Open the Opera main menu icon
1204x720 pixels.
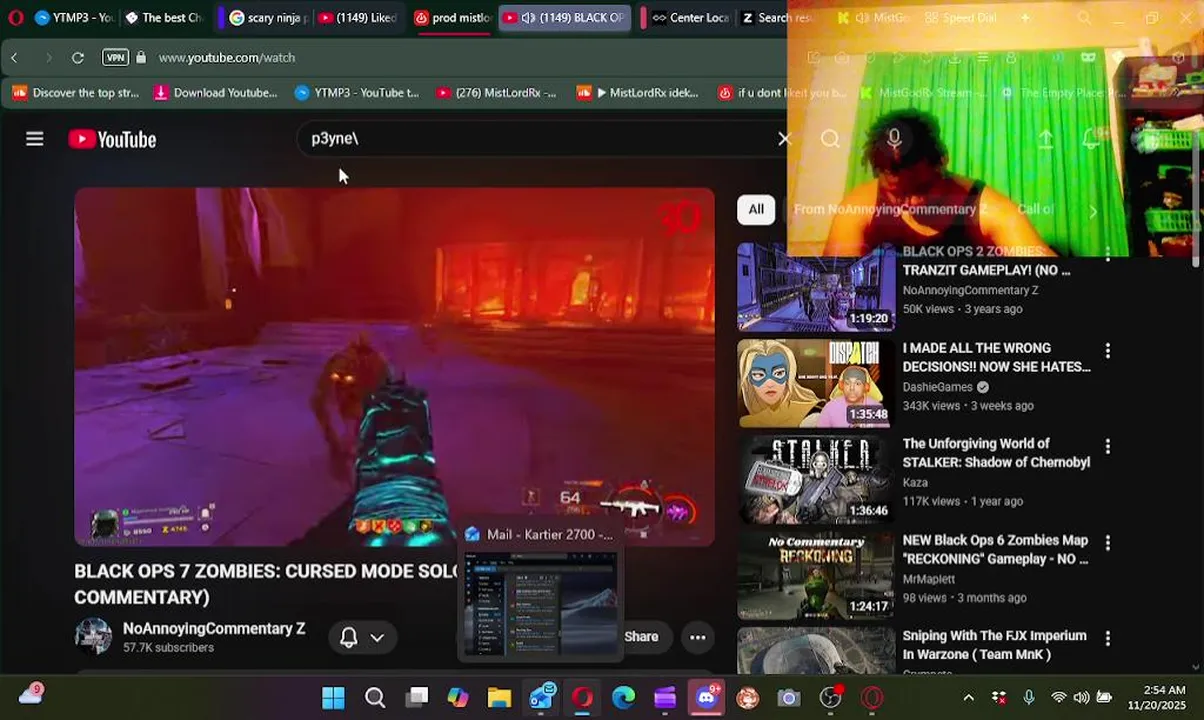tap(15, 17)
